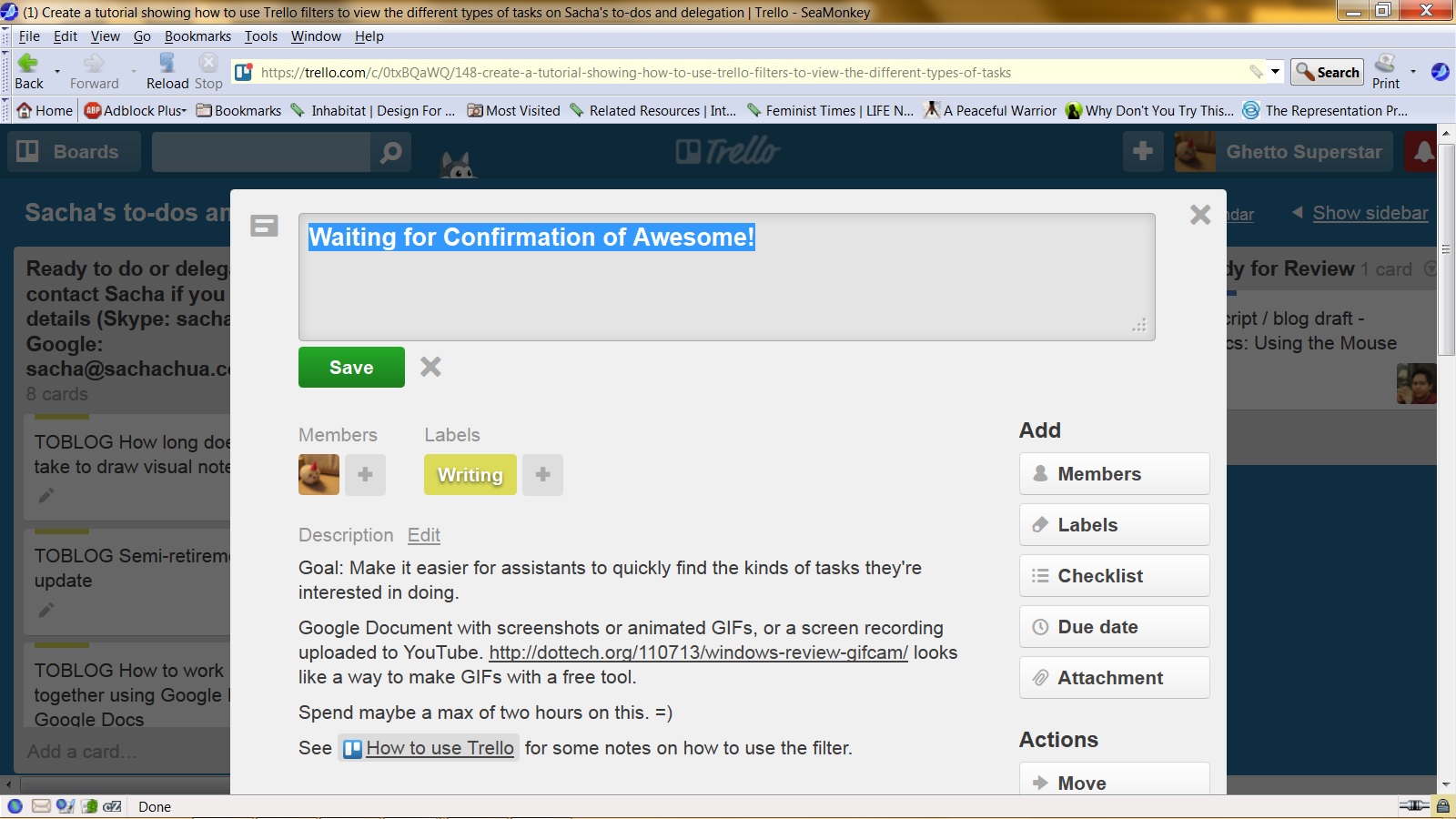This screenshot has height=819, width=1456.
Task: Click the Trello search input box
Action: click(x=261, y=152)
